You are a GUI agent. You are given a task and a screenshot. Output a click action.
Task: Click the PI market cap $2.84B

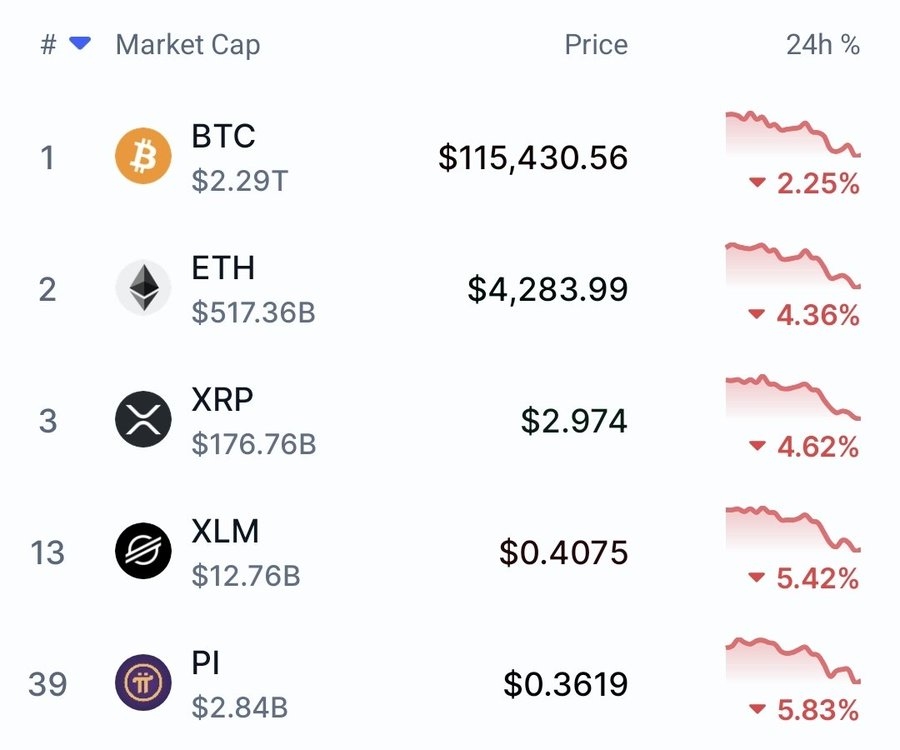[239, 707]
